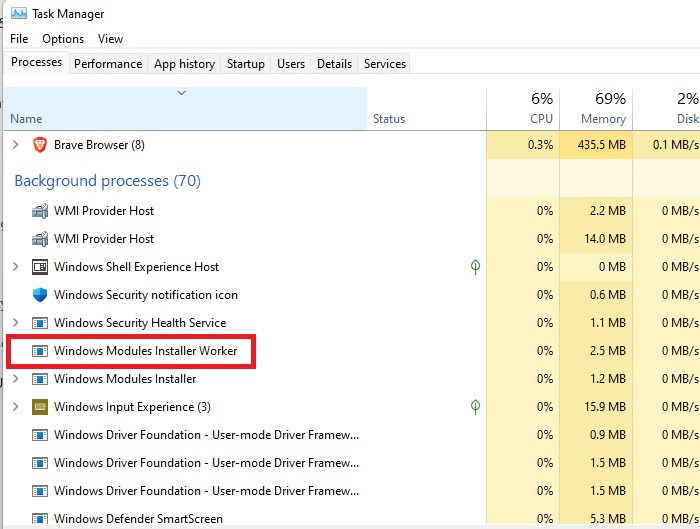Select the Windows Modules Installer Worker process
Viewport: 700px width, 529px height.
tap(146, 351)
